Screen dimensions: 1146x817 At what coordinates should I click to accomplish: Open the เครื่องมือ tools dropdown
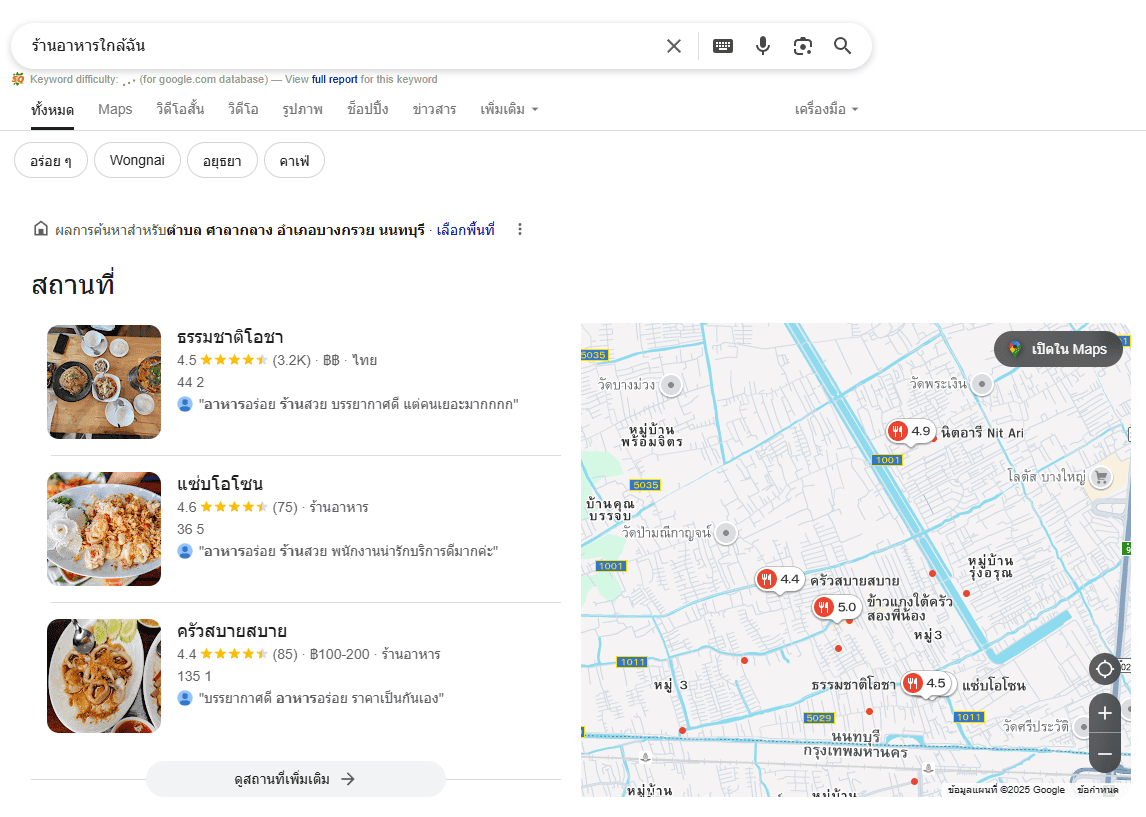coord(827,109)
